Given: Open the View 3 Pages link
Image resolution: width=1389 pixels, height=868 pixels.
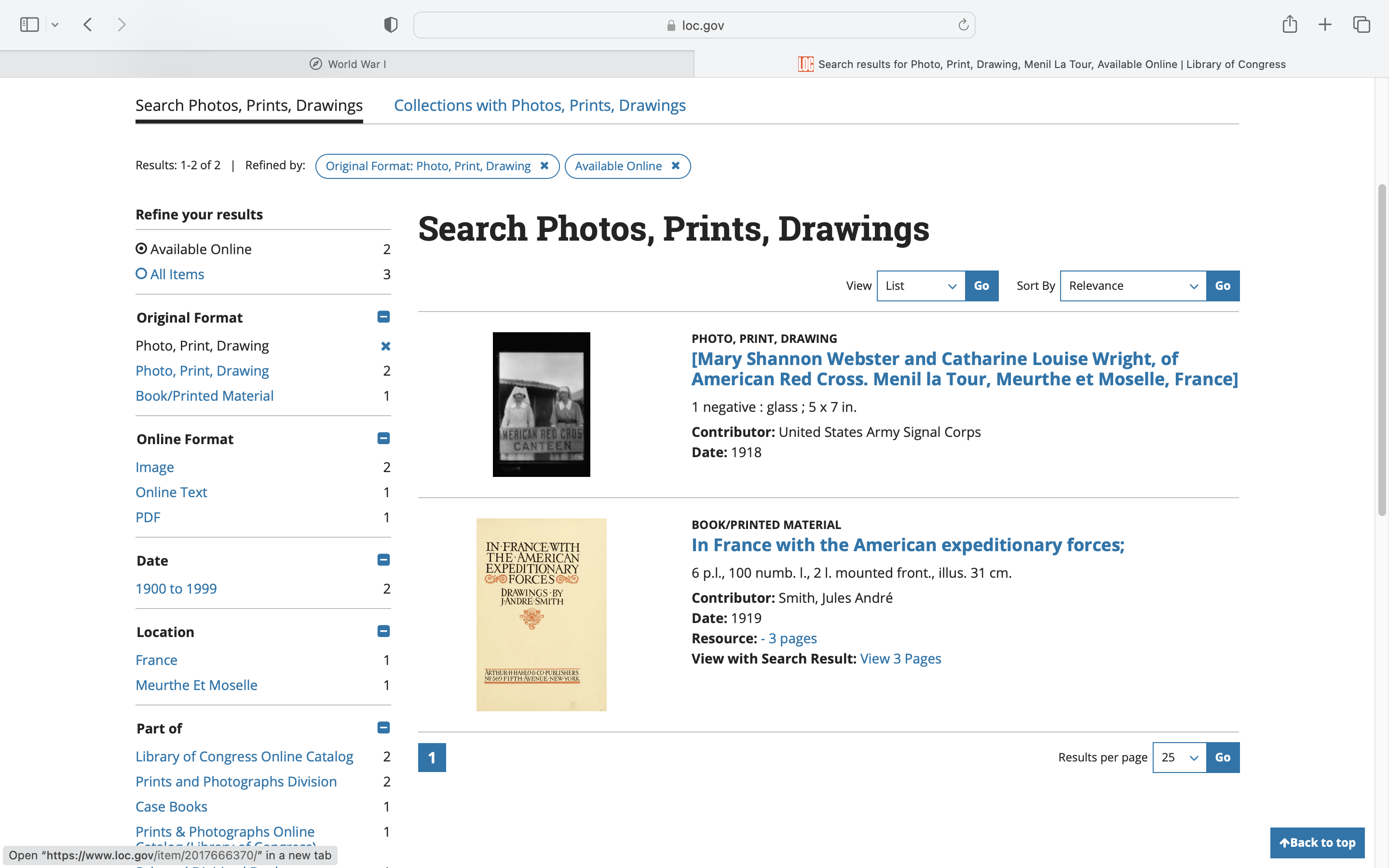Looking at the screenshot, I should point(900,658).
